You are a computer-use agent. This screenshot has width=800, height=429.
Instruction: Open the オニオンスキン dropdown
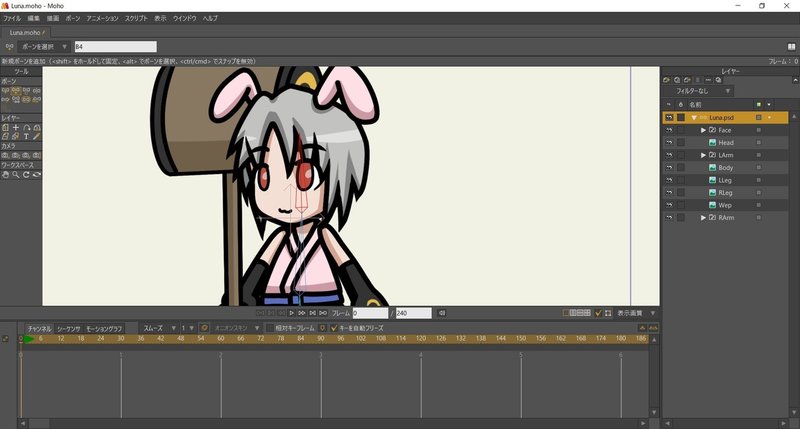[x=237, y=328]
